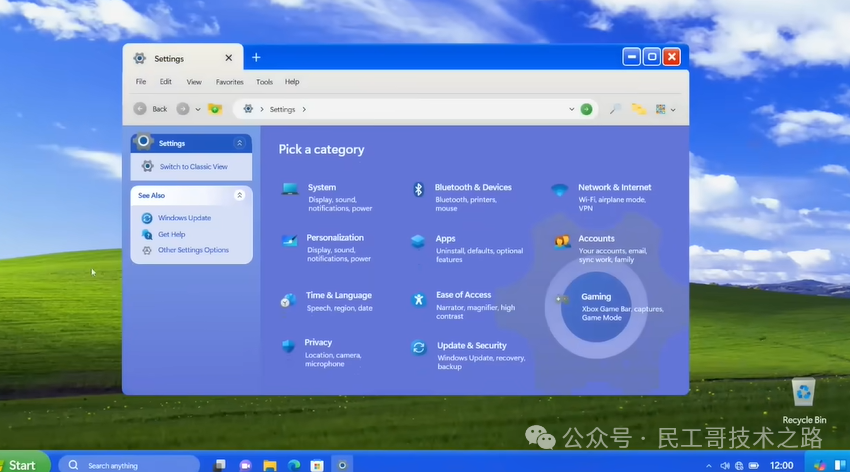Open the Favorites menu

pyautogui.click(x=229, y=82)
